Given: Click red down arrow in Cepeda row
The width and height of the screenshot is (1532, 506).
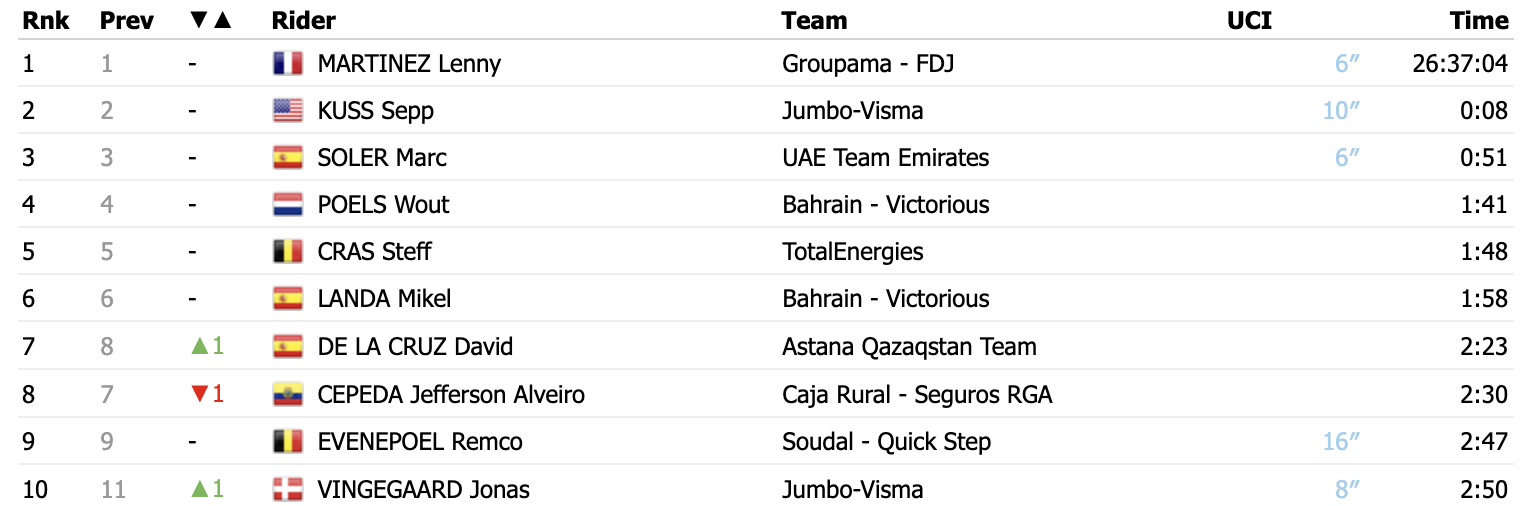Looking at the screenshot, I should [x=199, y=395].
